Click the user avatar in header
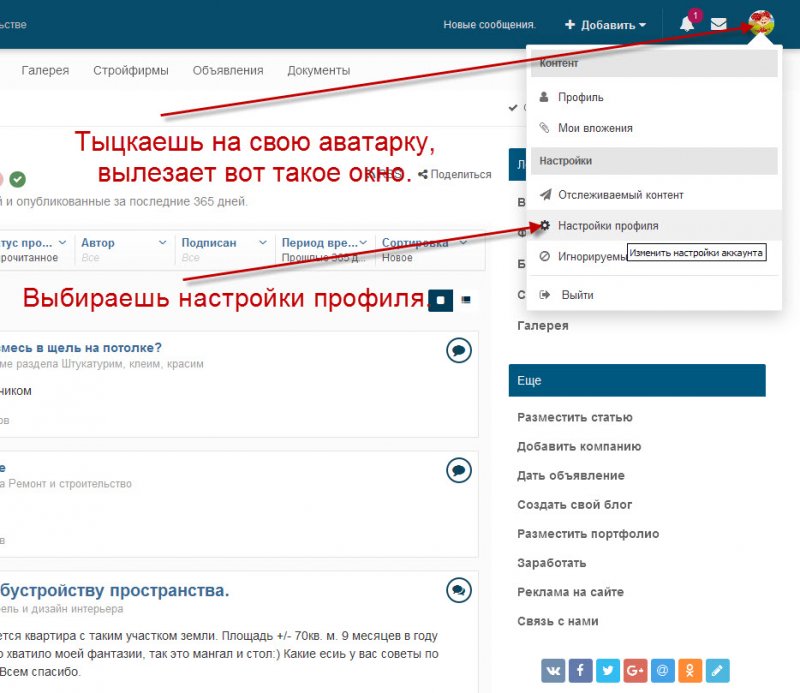The image size is (800, 693). 761,23
